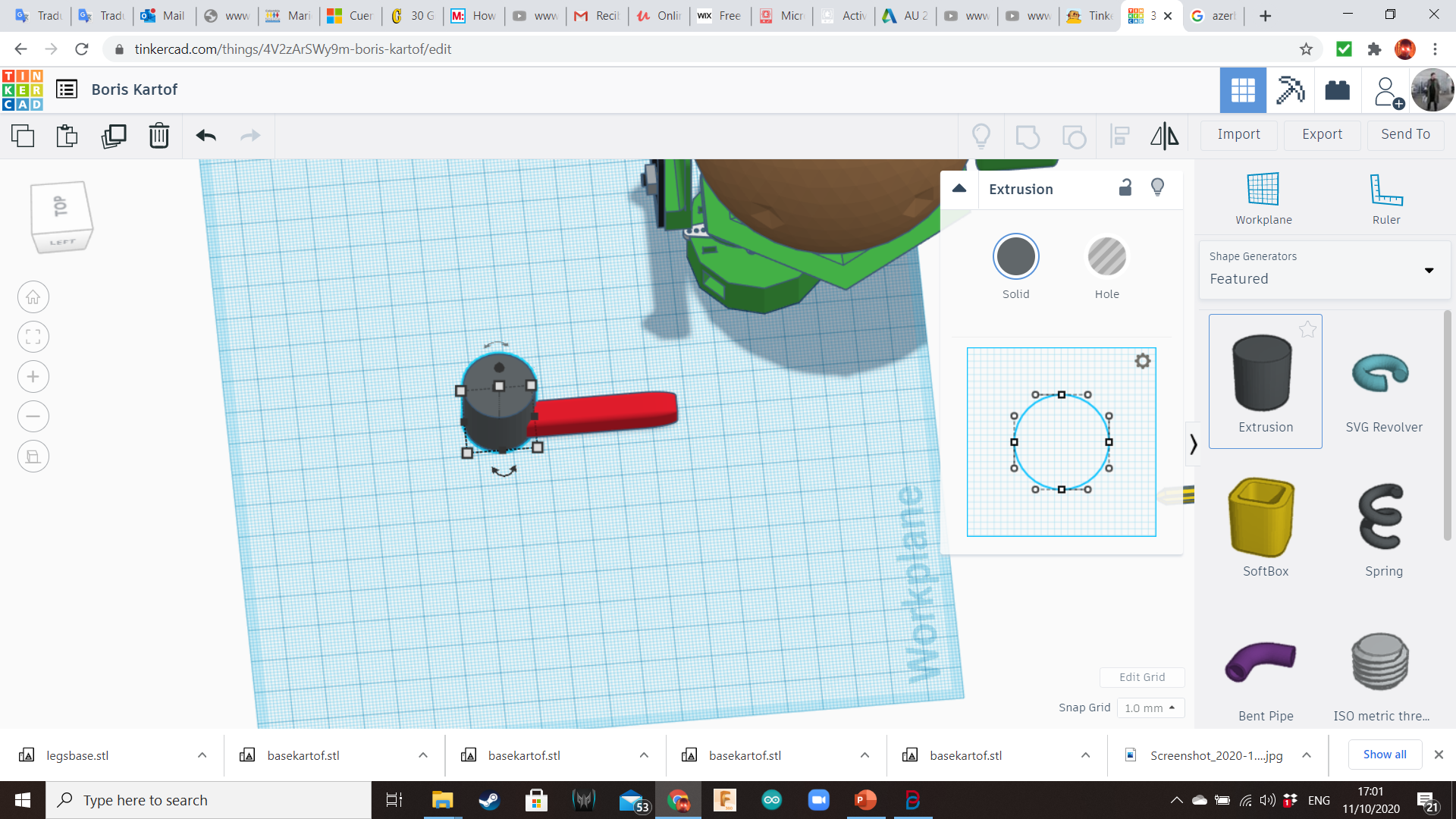1456x819 pixels.
Task: Undo the last action
Action: (204, 136)
